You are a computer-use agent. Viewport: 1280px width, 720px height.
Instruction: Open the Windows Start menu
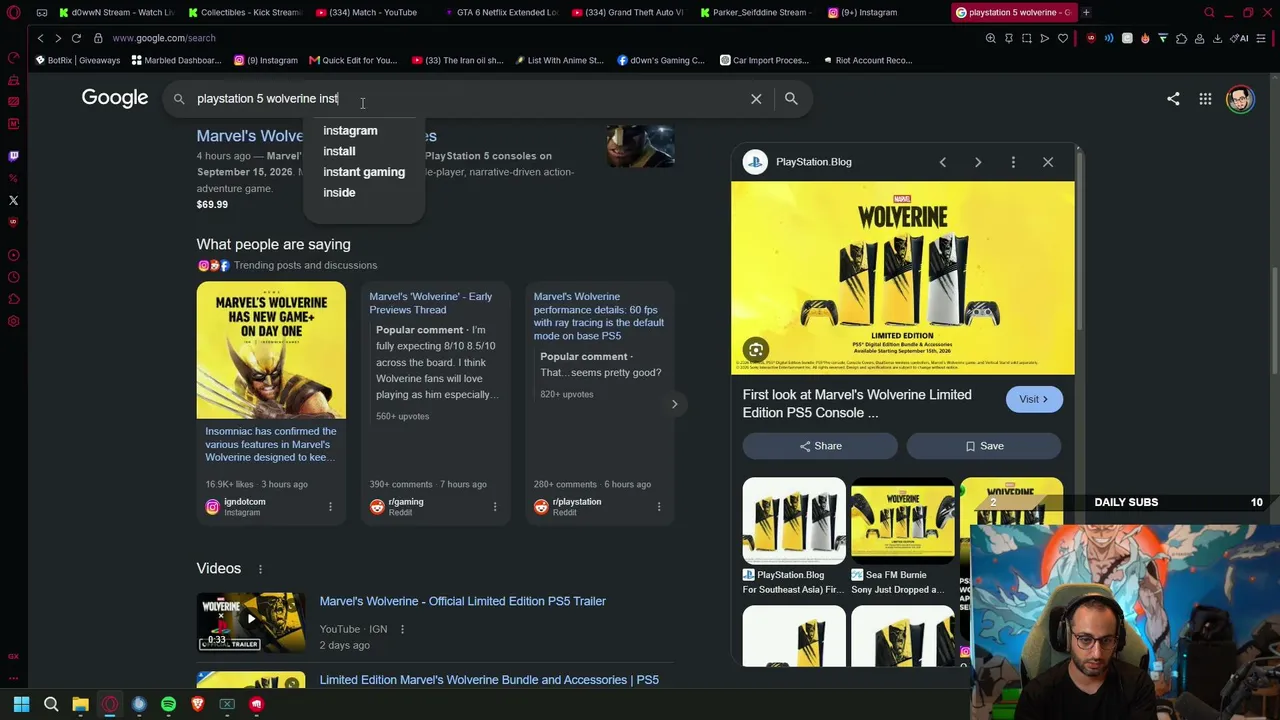click(21, 704)
